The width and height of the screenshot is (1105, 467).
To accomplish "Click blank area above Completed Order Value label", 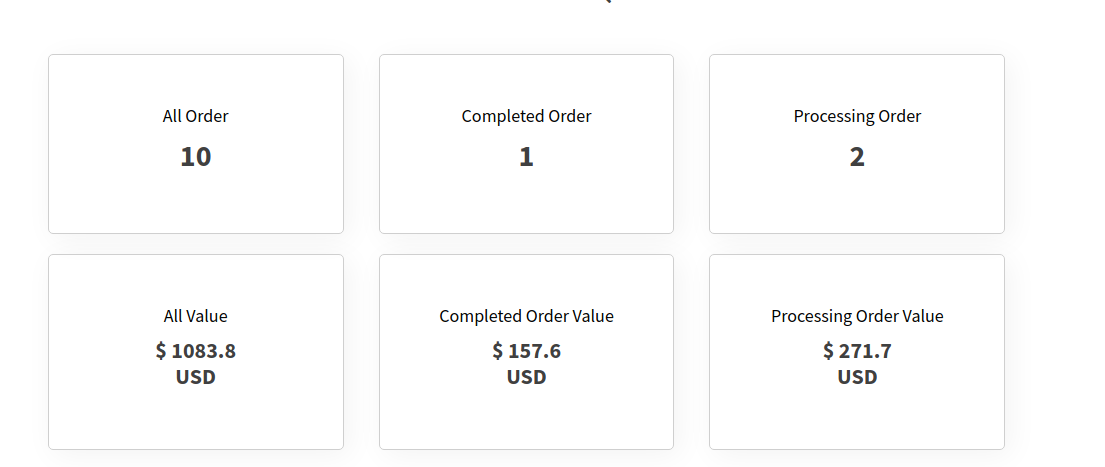I will (x=526, y=282).
